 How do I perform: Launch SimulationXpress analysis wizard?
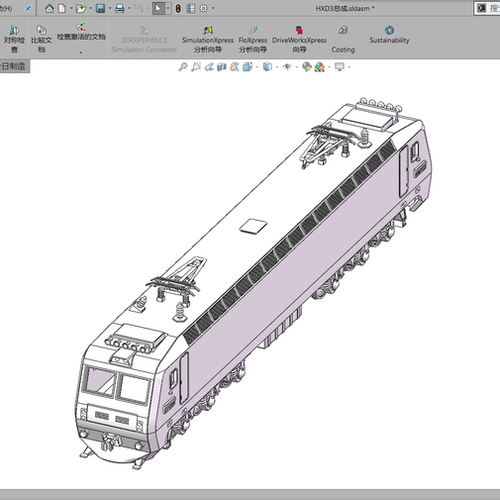pos(208,39)
